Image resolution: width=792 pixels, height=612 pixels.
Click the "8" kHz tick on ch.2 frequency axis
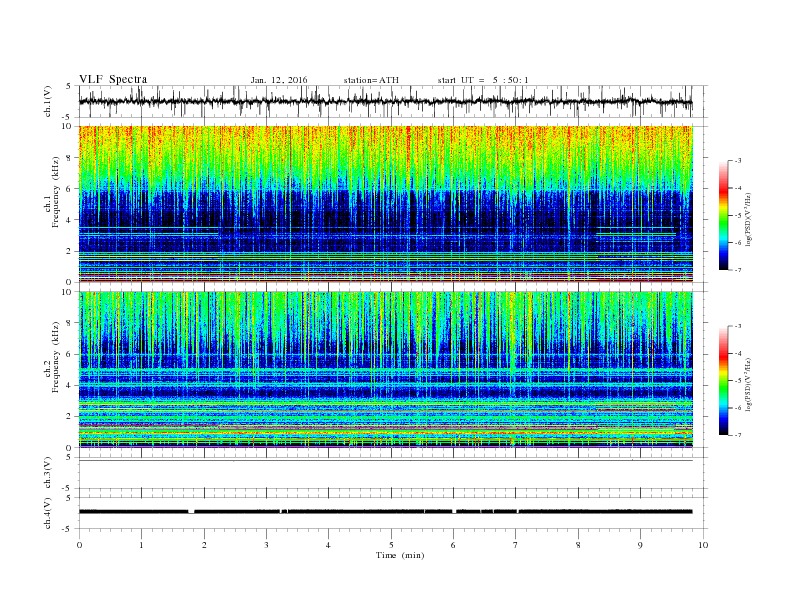(70, 323)
